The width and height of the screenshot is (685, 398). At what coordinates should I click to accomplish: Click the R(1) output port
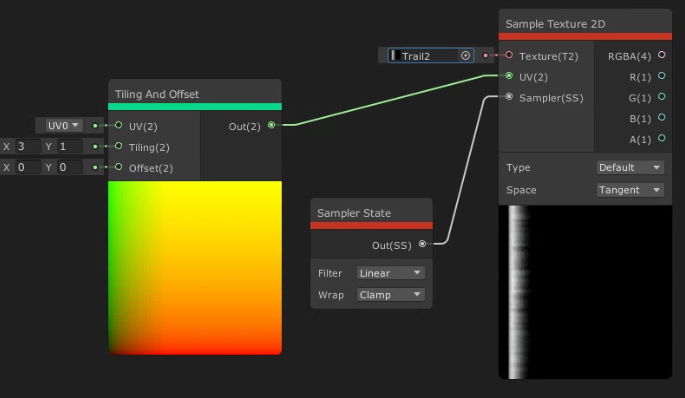coord(661,76)
